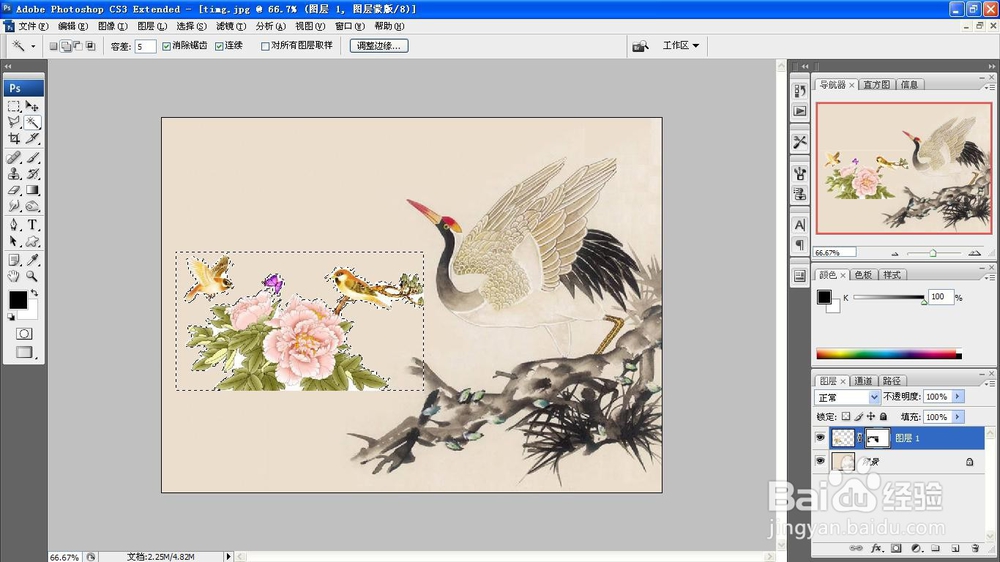
Task: Switch to the 通道 tab
Action: [x=863, y=381]
